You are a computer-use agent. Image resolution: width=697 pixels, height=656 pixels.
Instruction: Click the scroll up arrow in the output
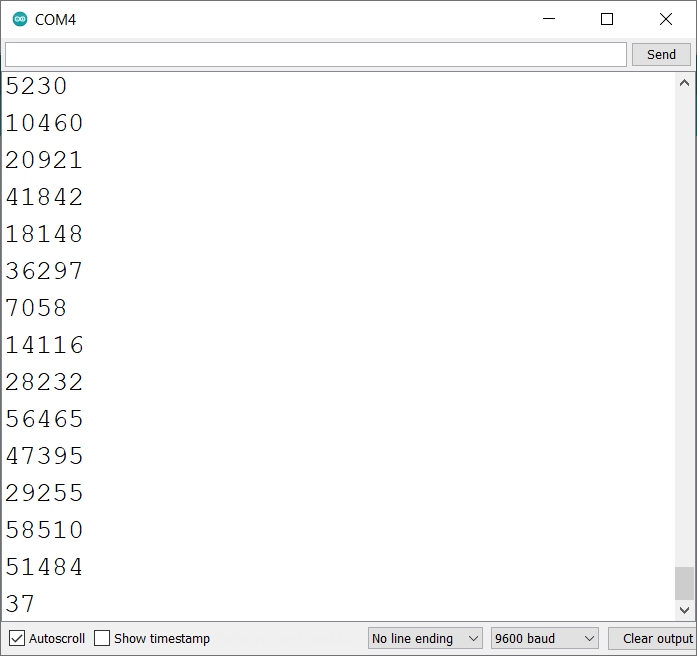[x=685, y=84]
